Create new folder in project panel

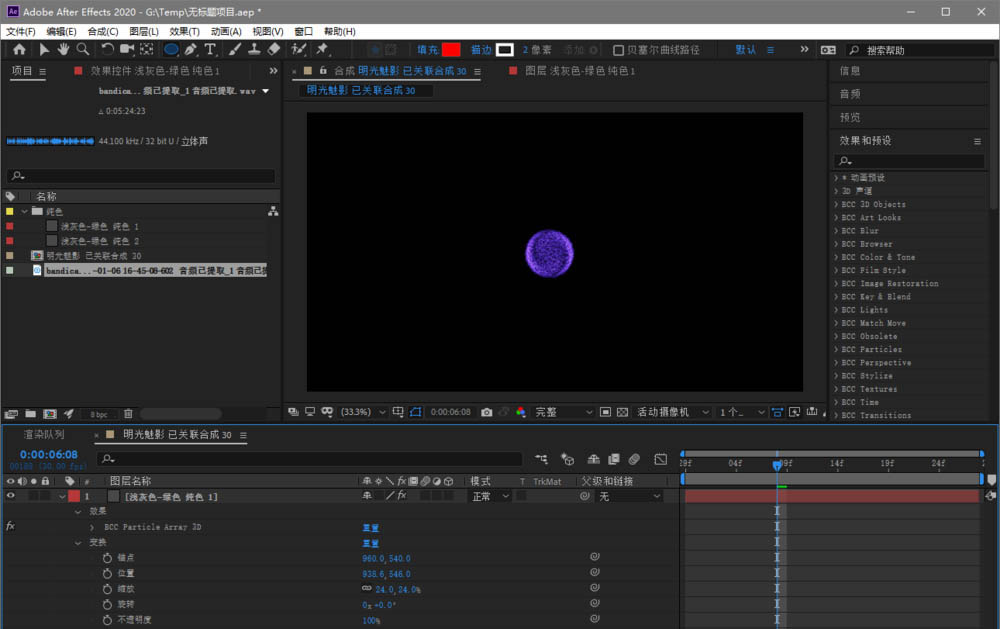[x=31, y=414]
